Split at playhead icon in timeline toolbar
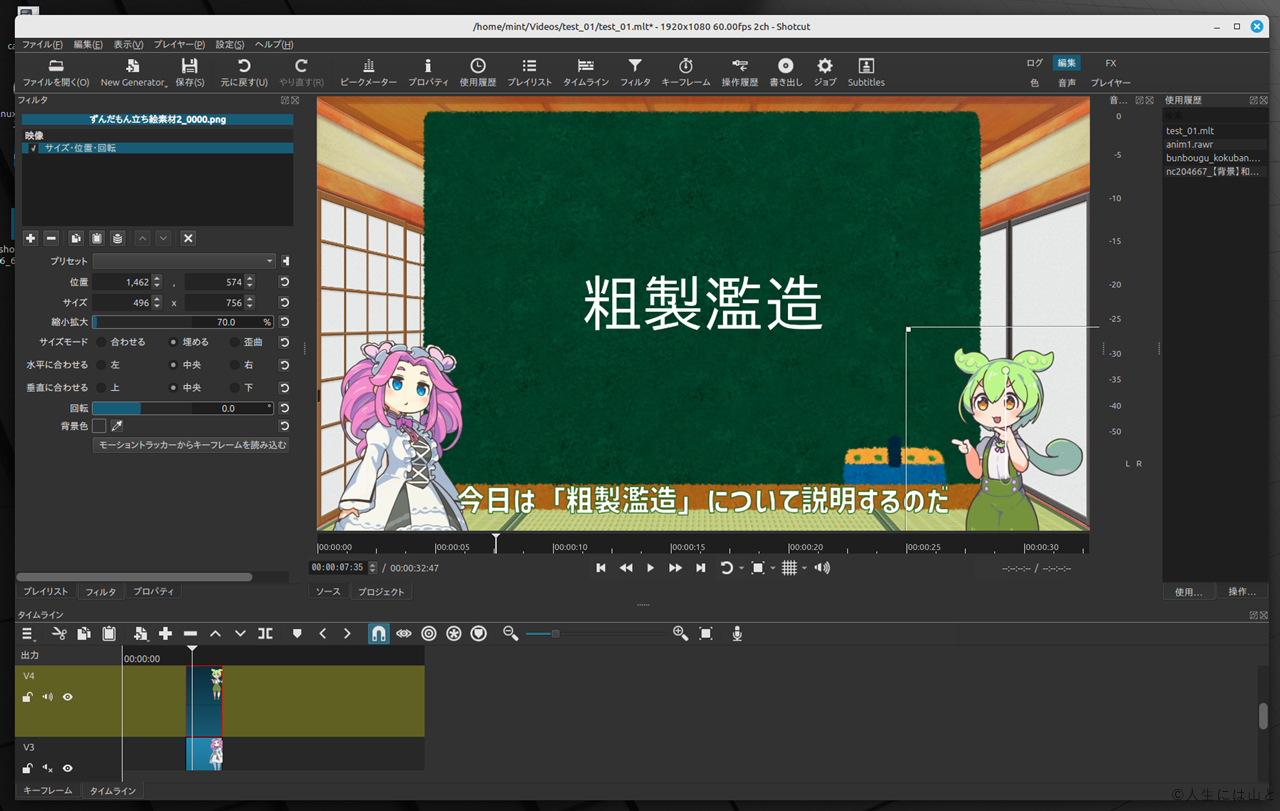The width and height of the screenshot is (1280, 811). pos(265,633)
